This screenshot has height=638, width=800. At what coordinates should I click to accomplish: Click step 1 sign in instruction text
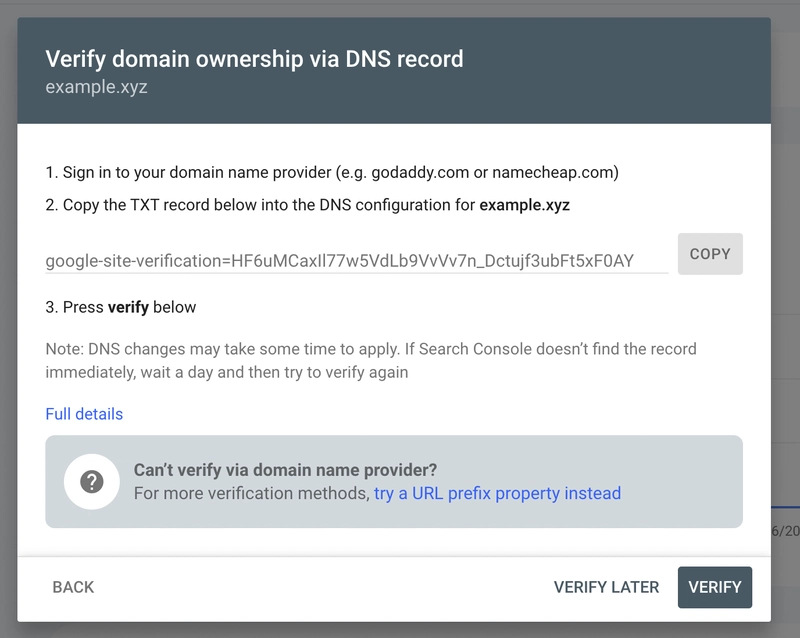[x=332, y=173]
